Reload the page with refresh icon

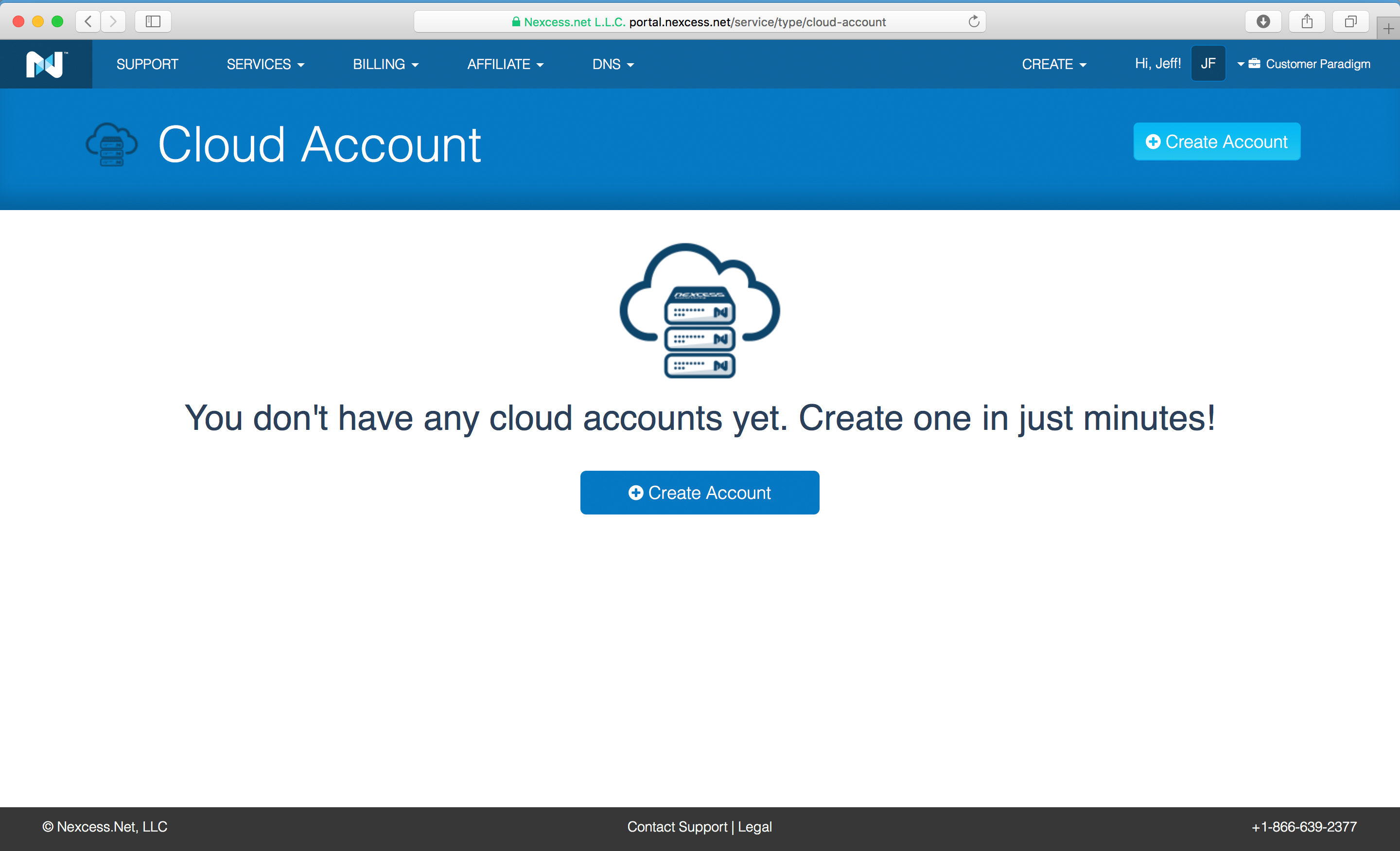pos(974,21)
